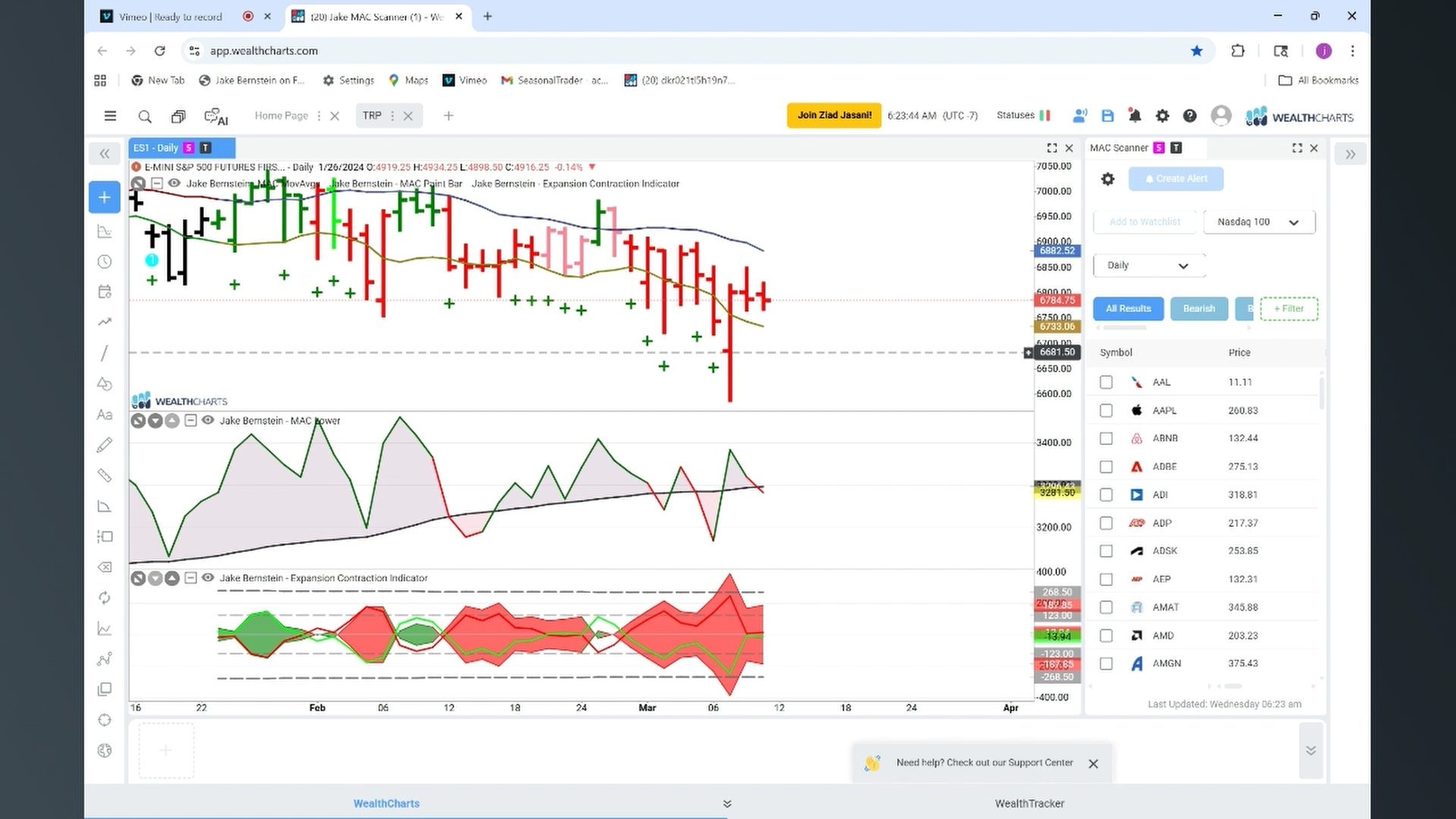This screenshot has width=1456, height=819.
Task: Select the ruler measure tool
Action: (x=105, y=475)
